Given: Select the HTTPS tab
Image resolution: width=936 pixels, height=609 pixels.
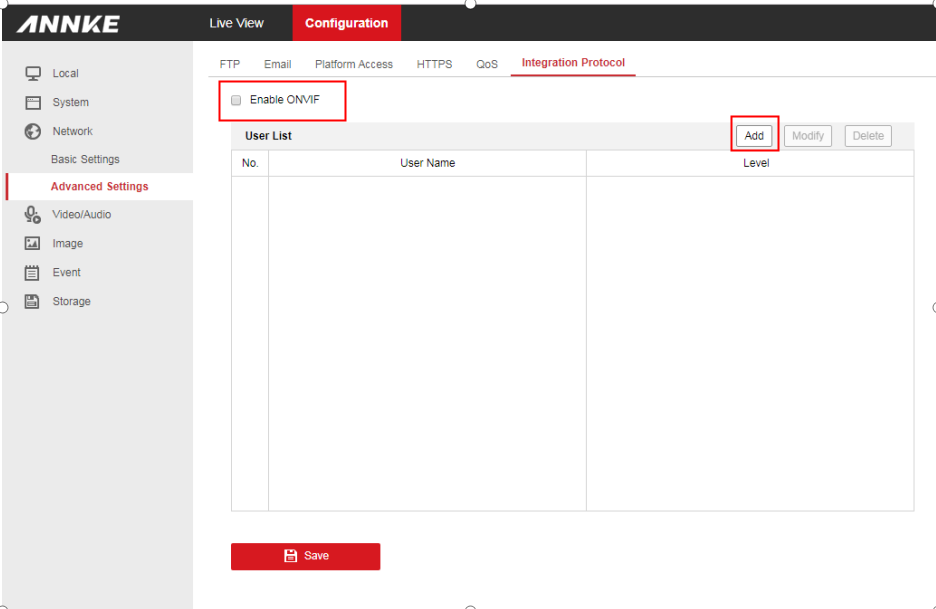Looking at the screenshot, I should tap(434, 64).
